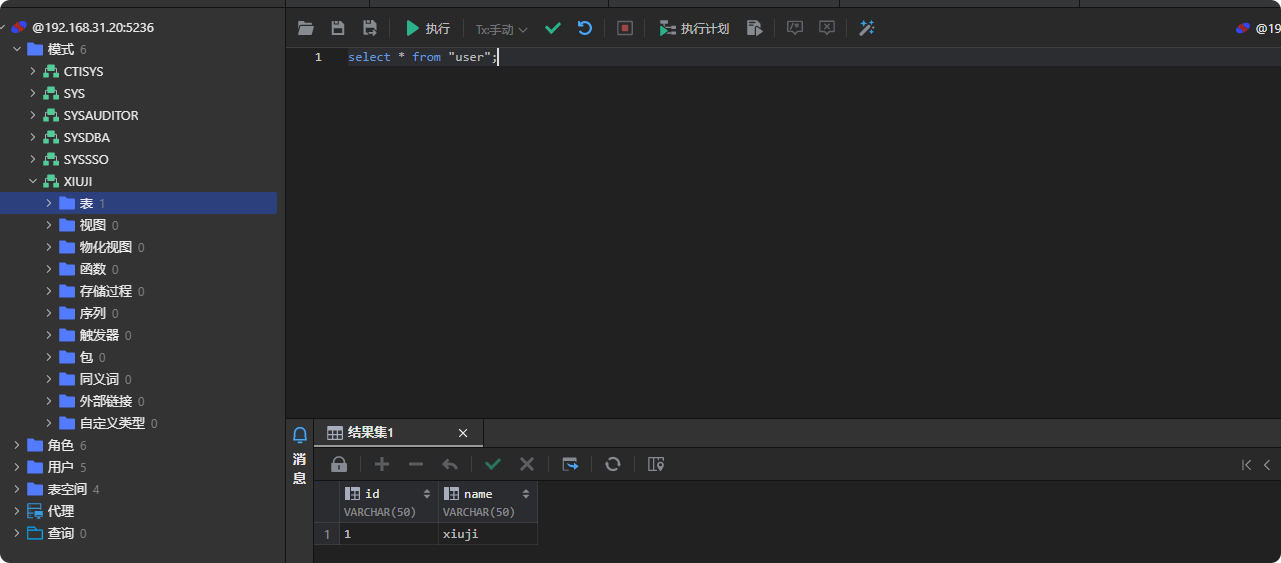Open a SQL file with folder icon

(x=306, y=28)
